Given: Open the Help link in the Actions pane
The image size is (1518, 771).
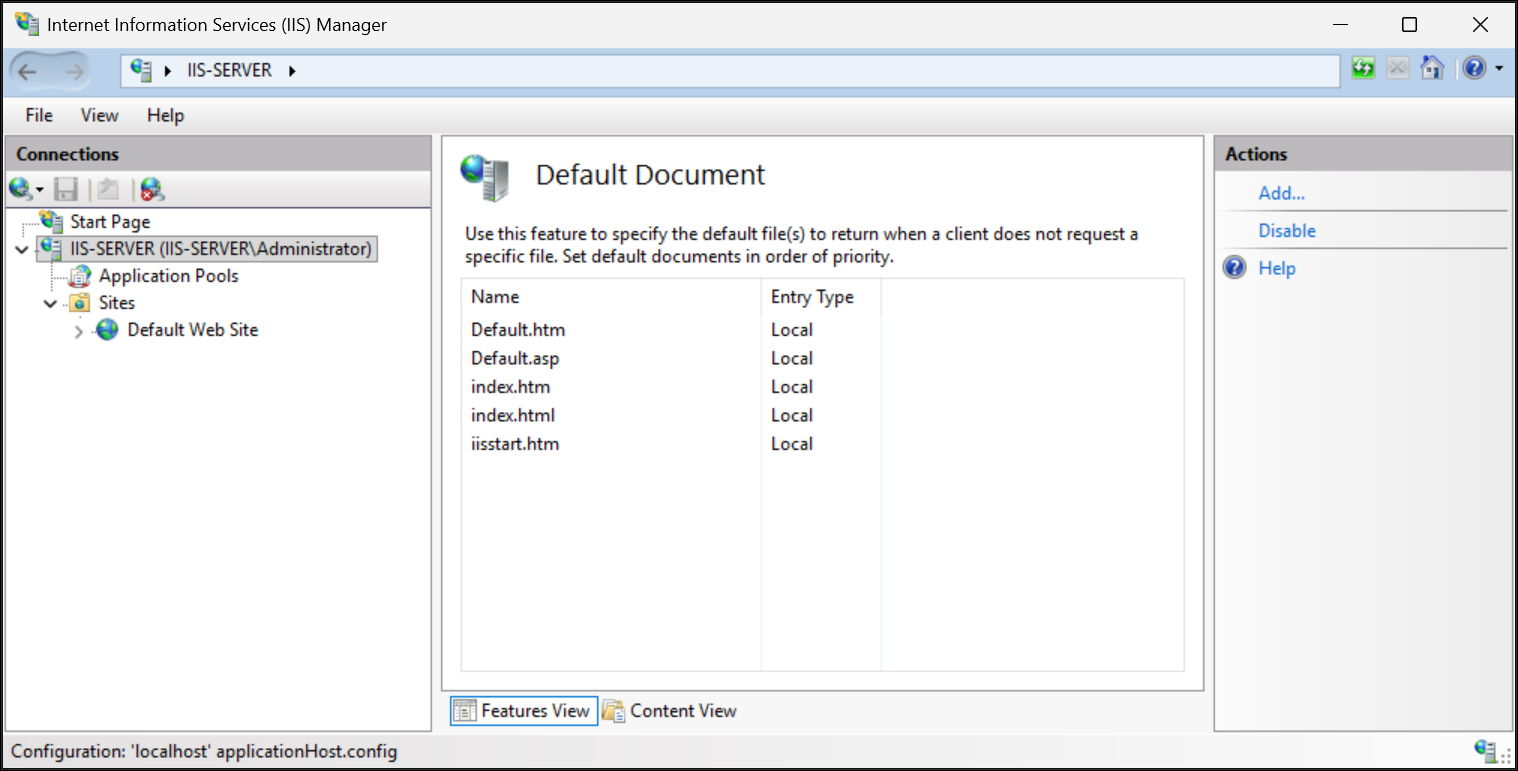Looking at the screenshot, I should pos(1277,268).
